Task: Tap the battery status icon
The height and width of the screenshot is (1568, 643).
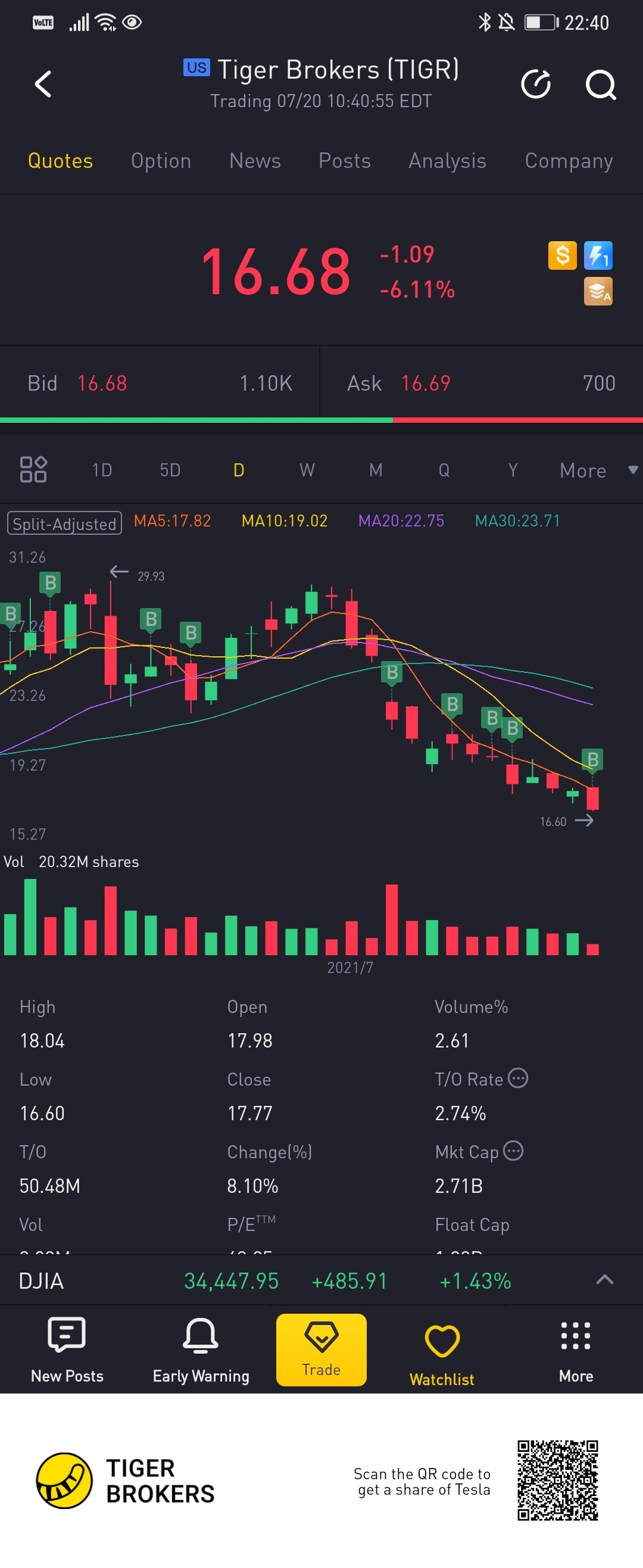Action: 541,23
